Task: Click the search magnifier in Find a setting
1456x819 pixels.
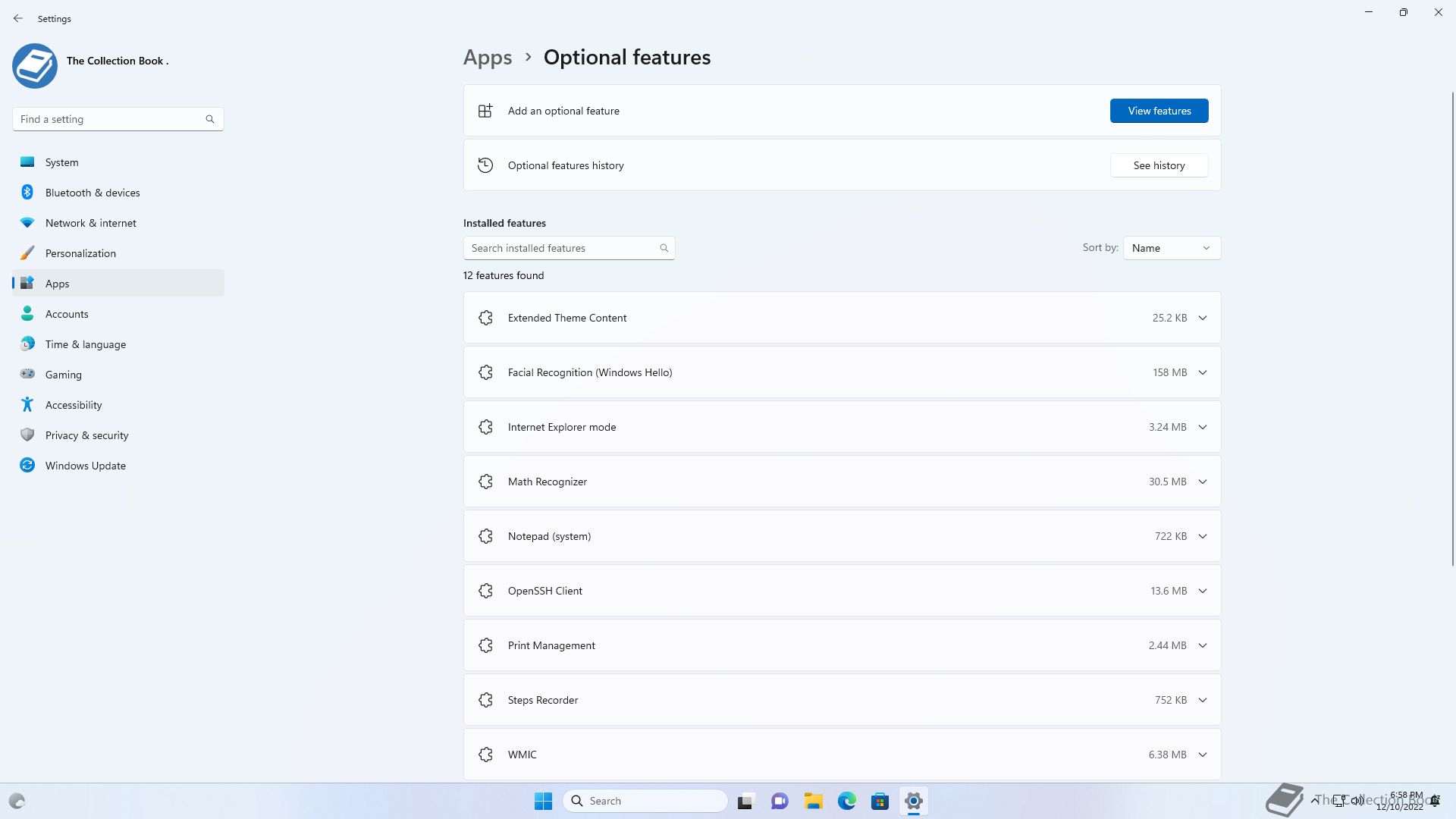Action: pos(210,119)
